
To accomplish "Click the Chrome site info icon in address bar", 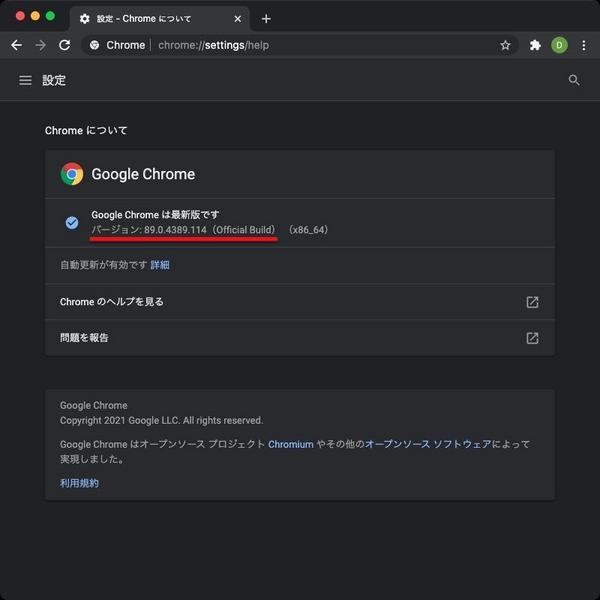I will 94,45.
